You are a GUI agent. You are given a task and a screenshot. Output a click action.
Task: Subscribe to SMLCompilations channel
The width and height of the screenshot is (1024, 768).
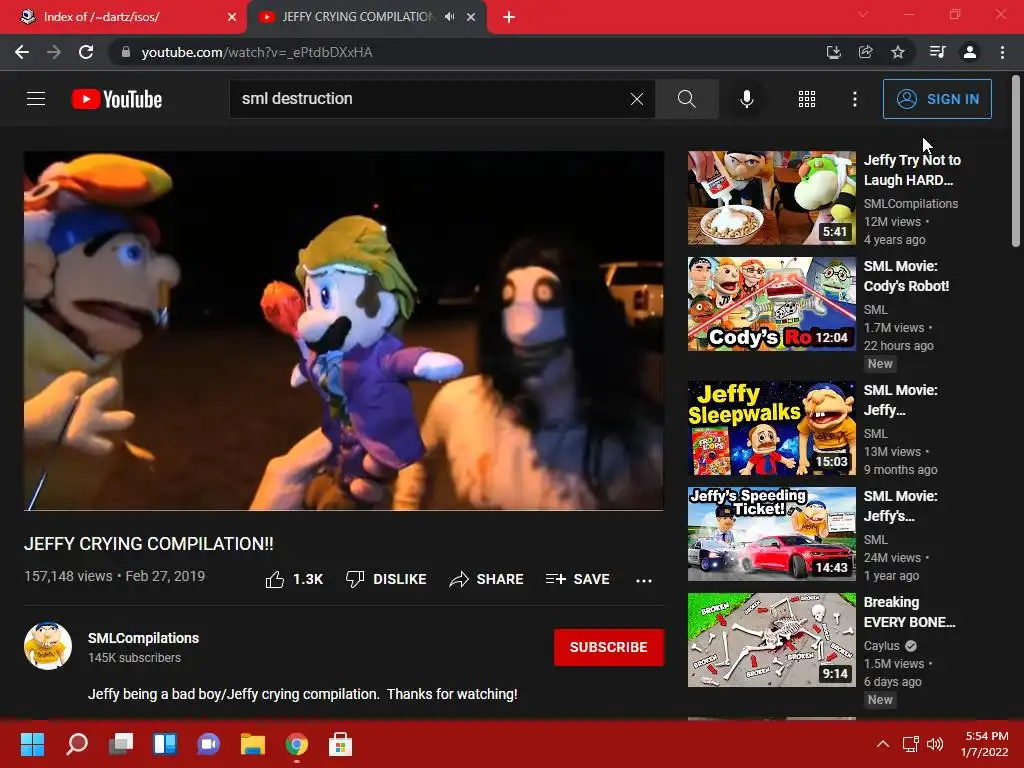pyautogui.click(x=609, y=647)
